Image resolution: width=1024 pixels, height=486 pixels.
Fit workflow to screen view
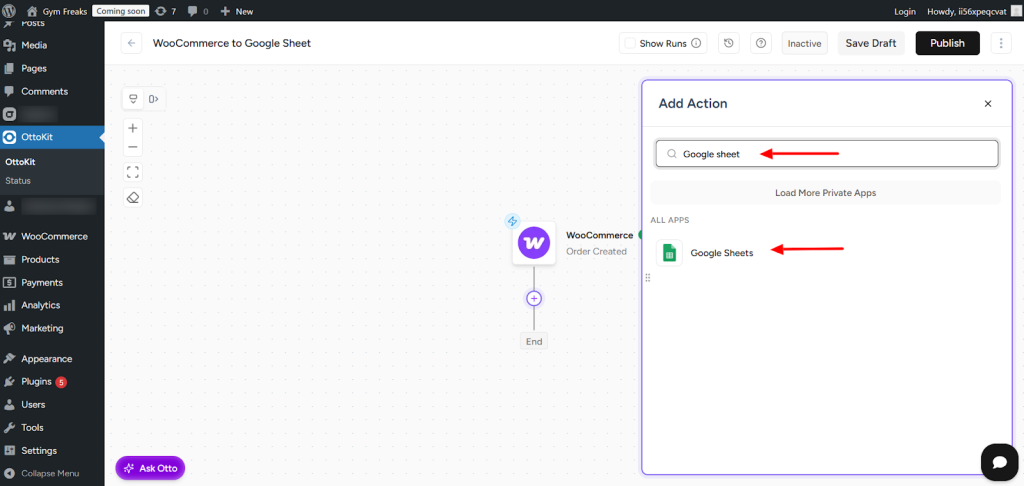coord(133,172)
